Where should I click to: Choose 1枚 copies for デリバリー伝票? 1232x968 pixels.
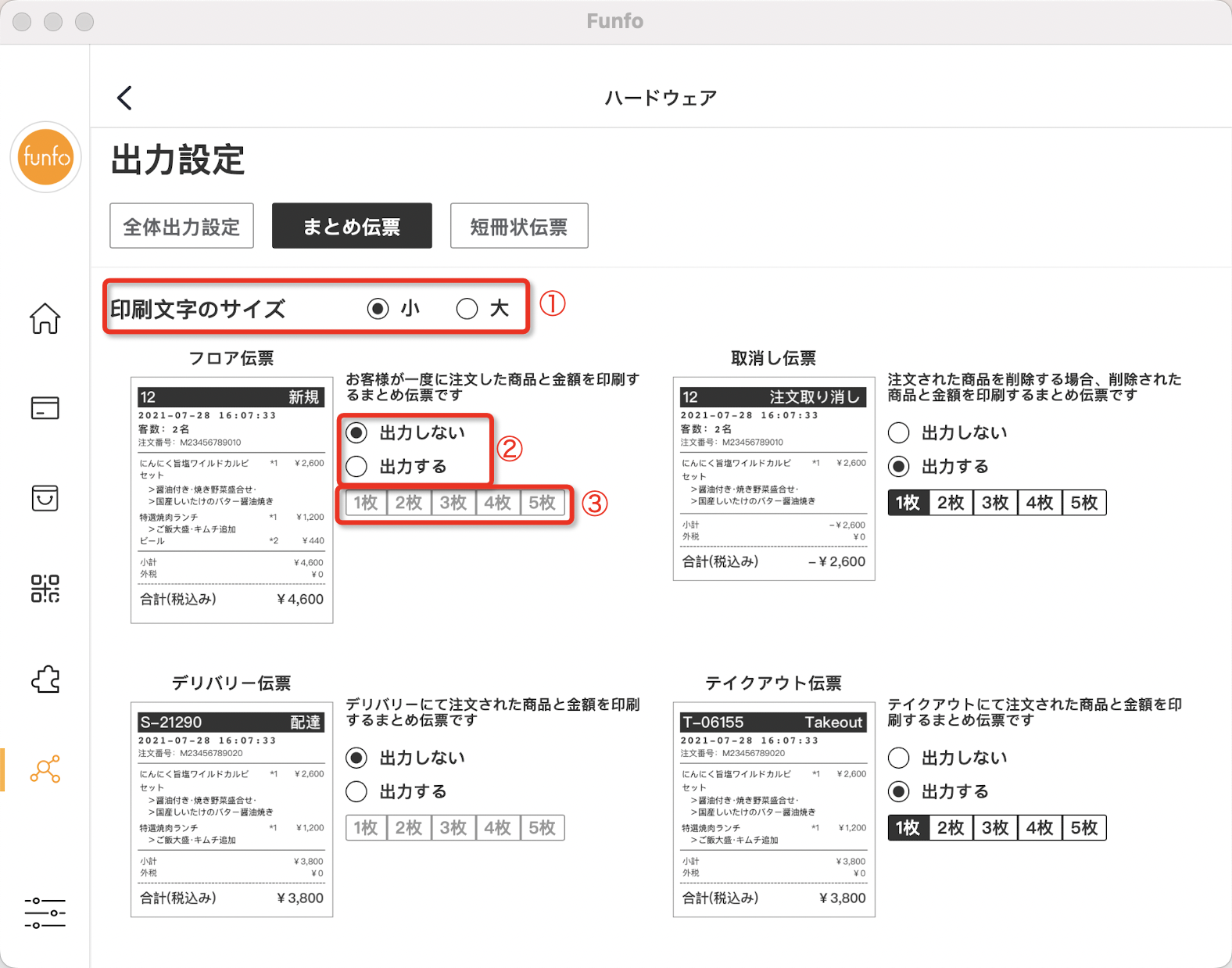point(366,827)
